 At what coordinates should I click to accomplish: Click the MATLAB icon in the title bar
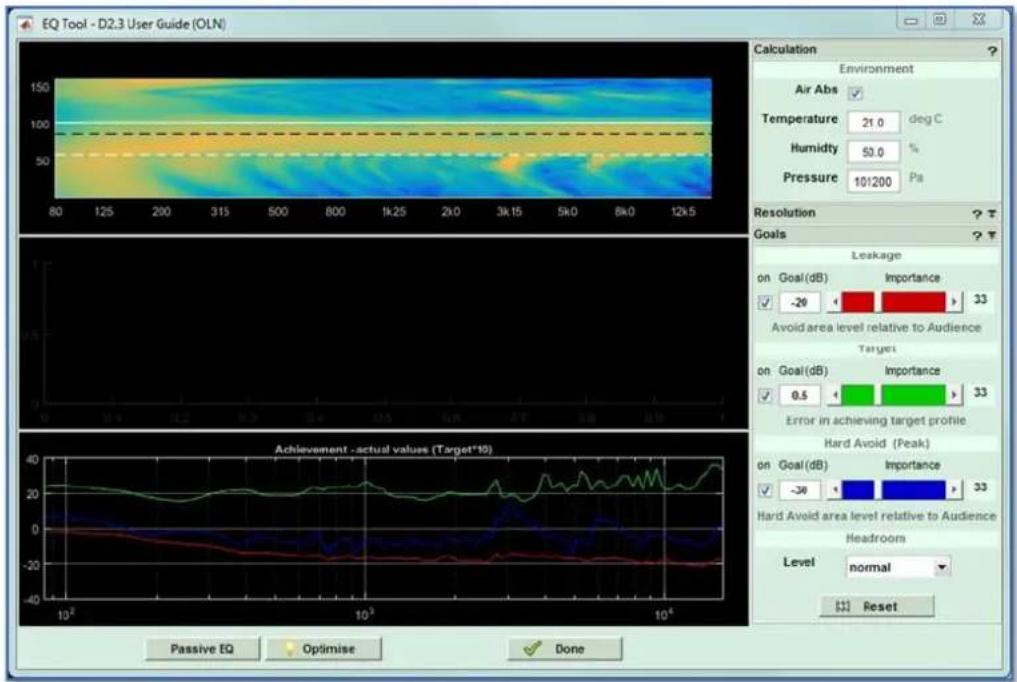click(x=26, y=24)
